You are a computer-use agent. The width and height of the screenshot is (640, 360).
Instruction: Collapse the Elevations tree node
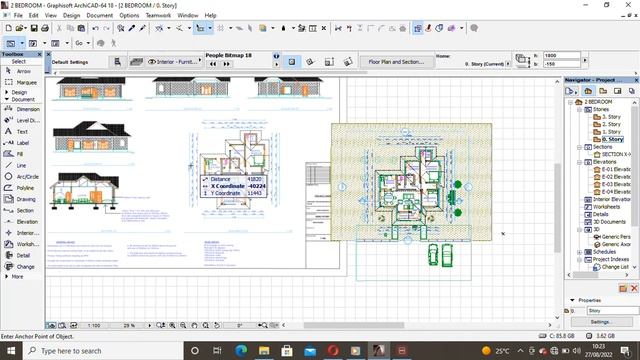click(579, 162)
